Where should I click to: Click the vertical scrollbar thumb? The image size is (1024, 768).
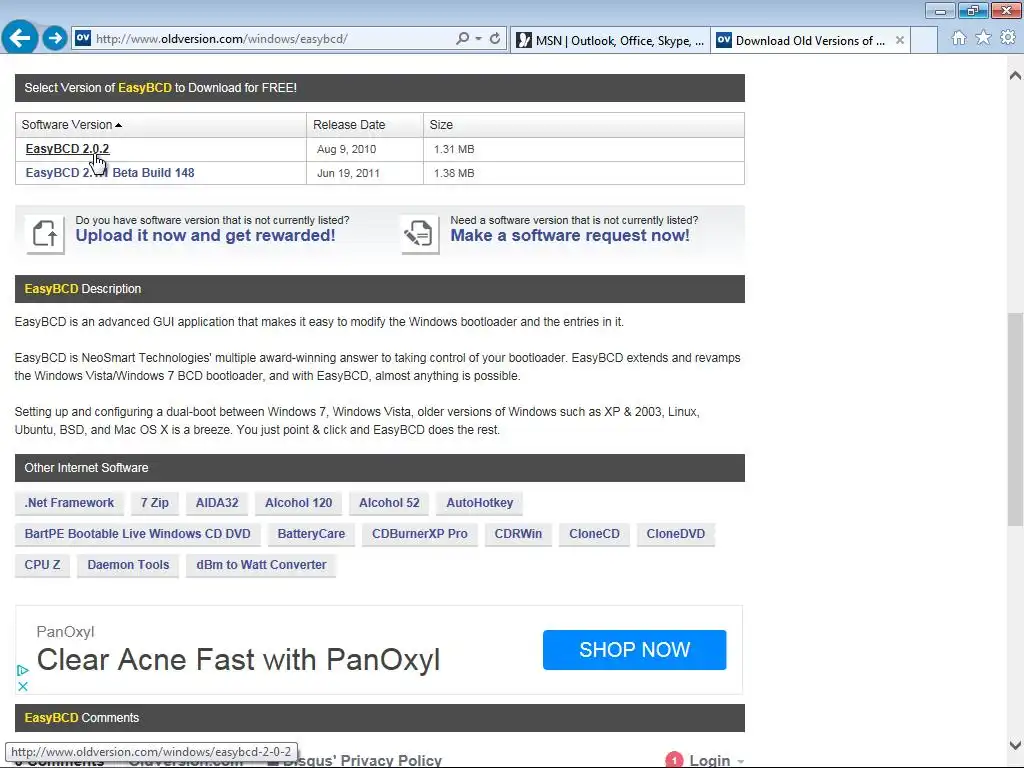pos(1015,419)
